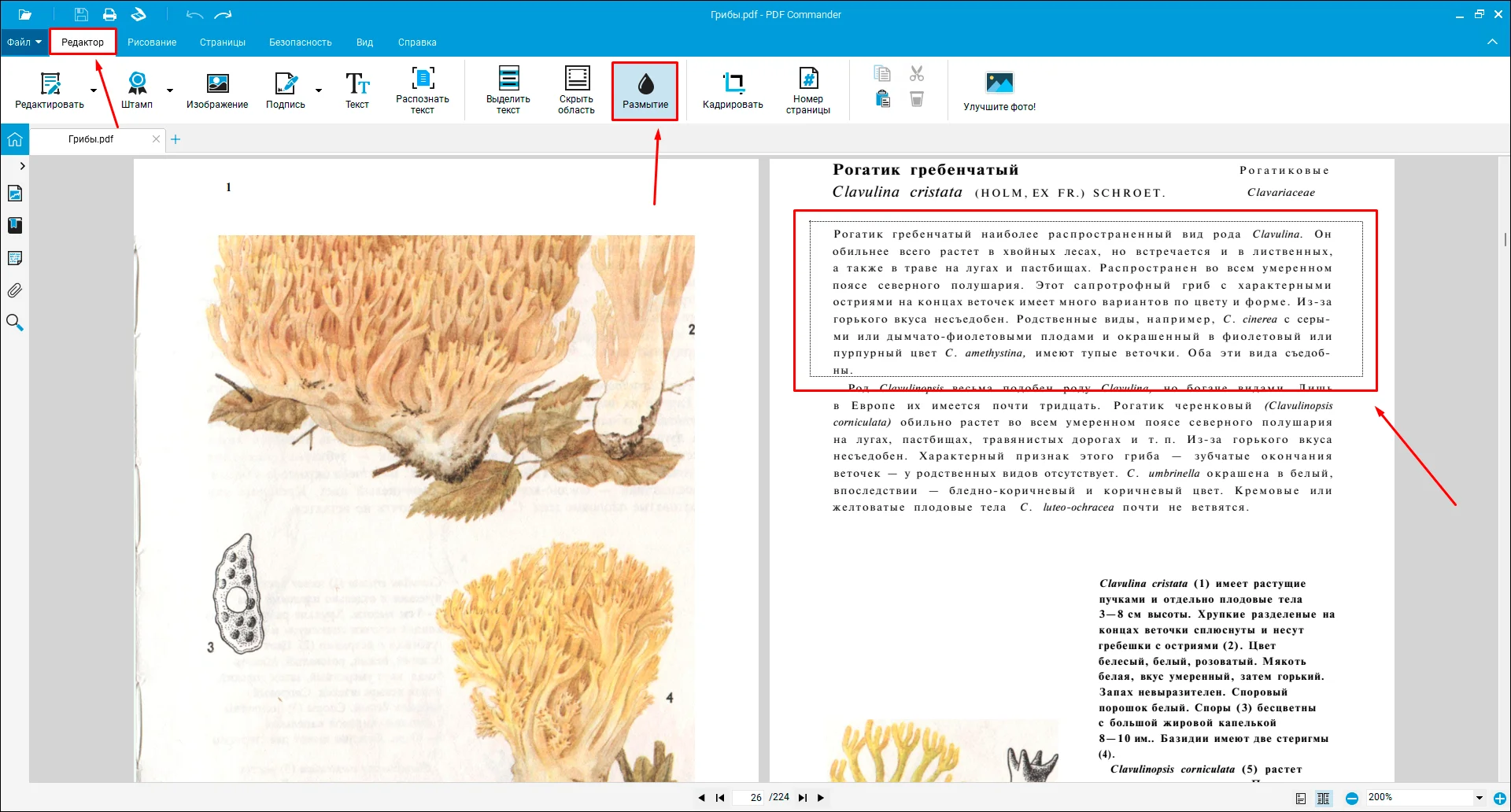Open the Подпись dropdown arrow
Screen dimensions: 1511x812
(319, 90)
